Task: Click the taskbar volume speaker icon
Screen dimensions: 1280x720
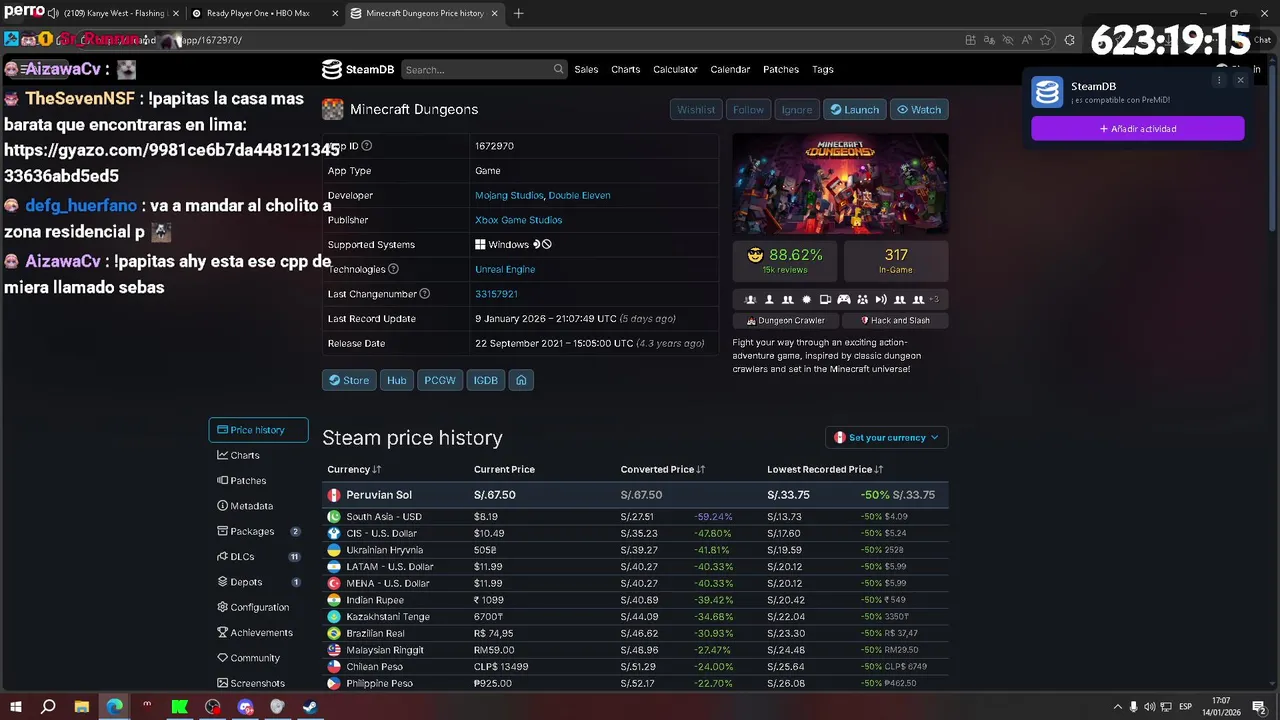Action: (1150, 707)
